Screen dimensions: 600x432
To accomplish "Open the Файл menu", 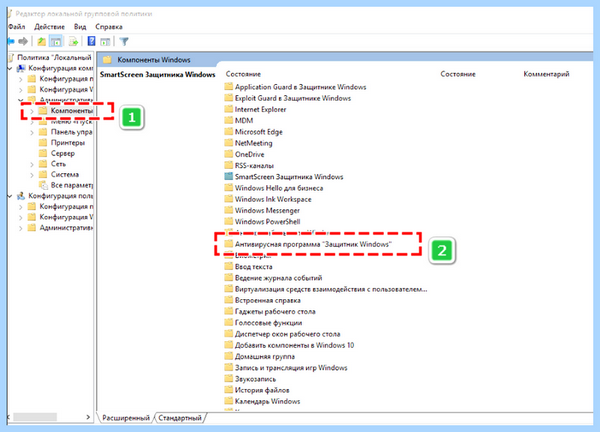I will (16, 27).
